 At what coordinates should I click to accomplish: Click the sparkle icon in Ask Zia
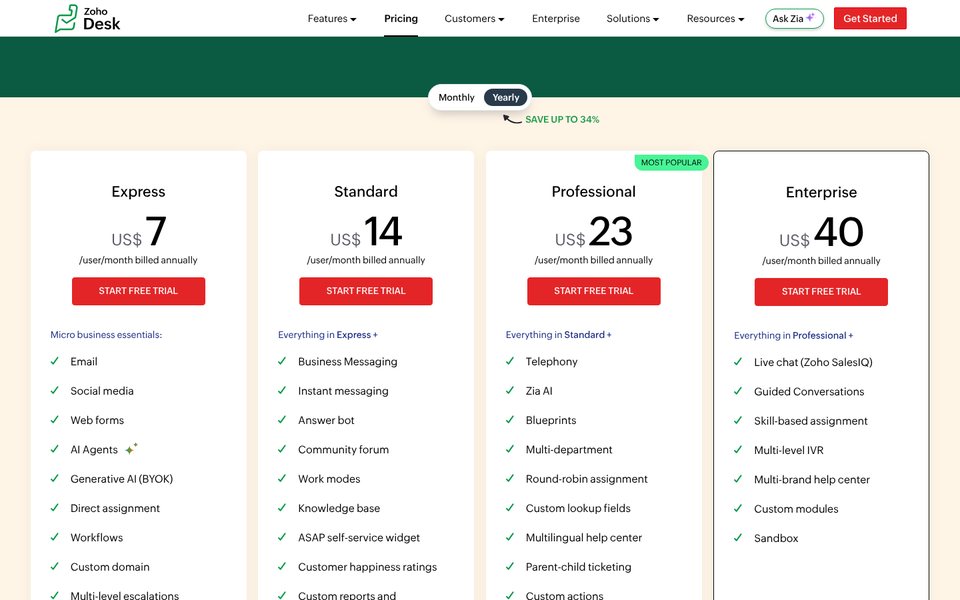point(810,18)
